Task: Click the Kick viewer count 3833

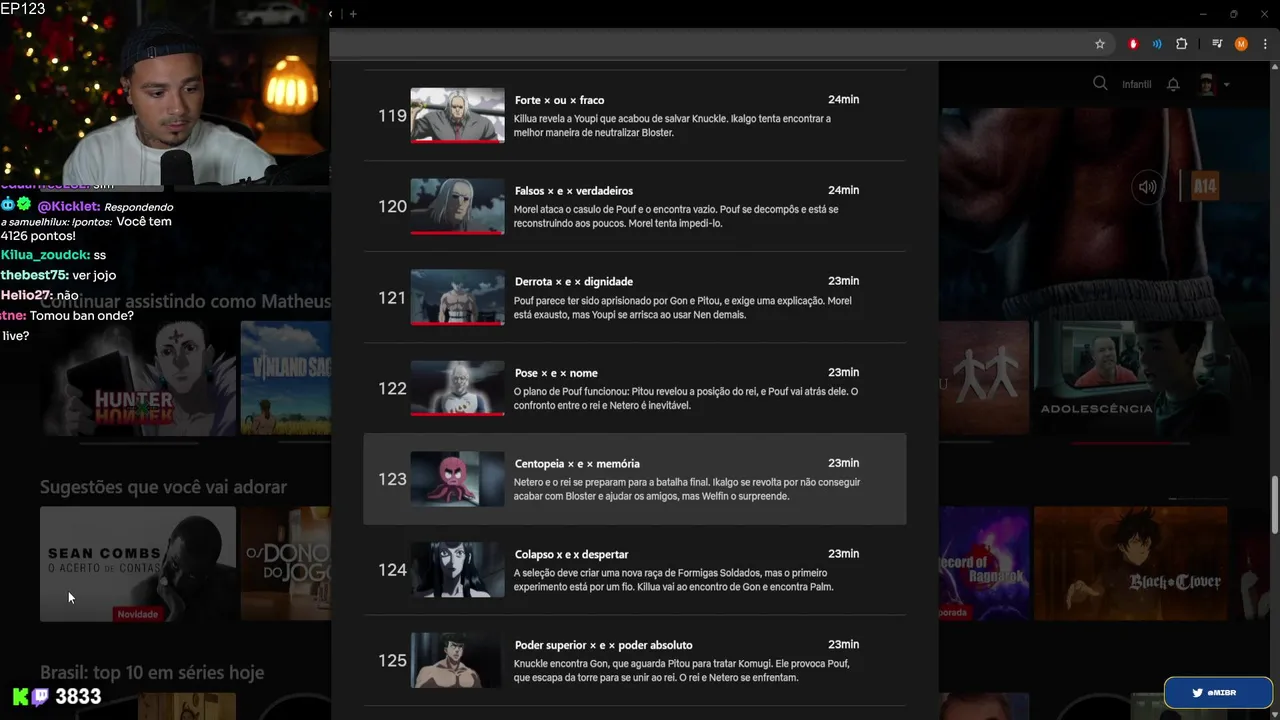Action: pos(78,697)
